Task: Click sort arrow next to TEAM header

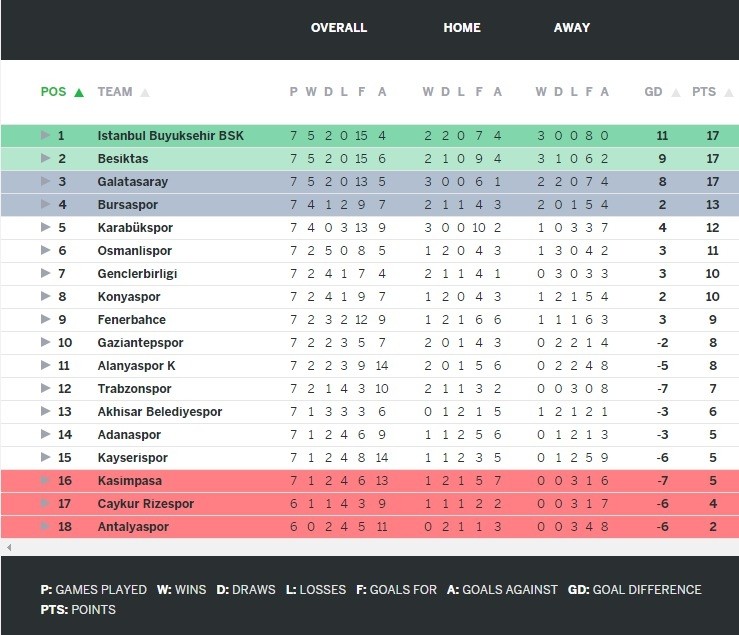Action: (145, 92)
